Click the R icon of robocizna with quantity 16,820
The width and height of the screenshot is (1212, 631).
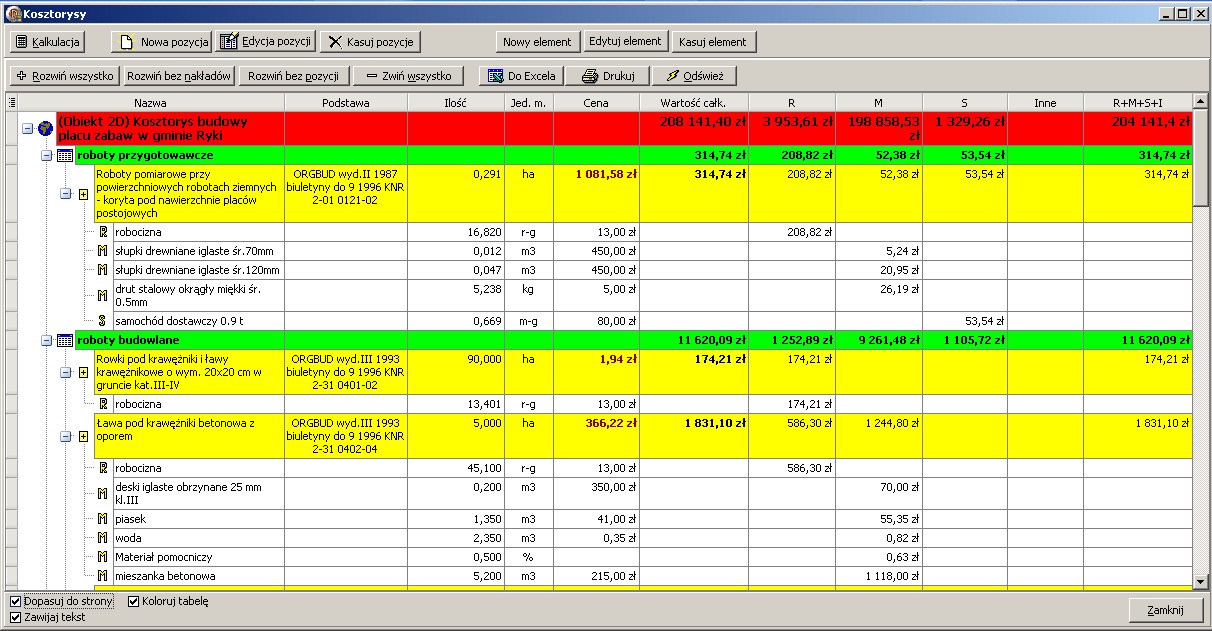coord(103,232)
